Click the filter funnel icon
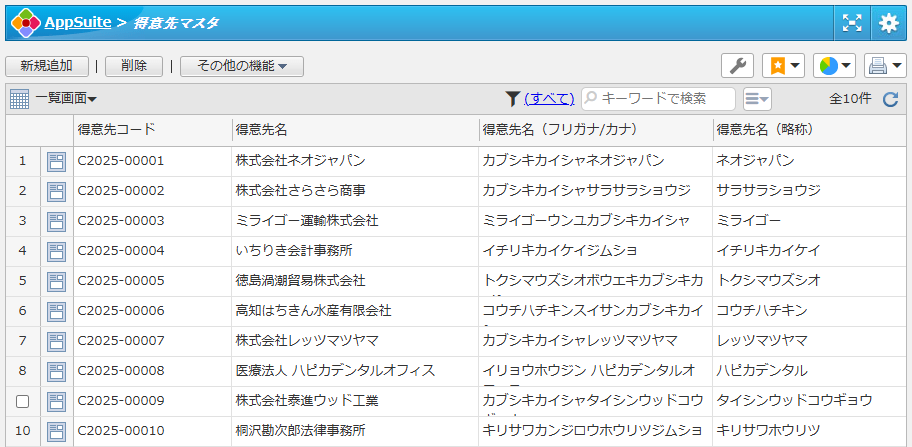912x447 pixels. tap(512, 98)
